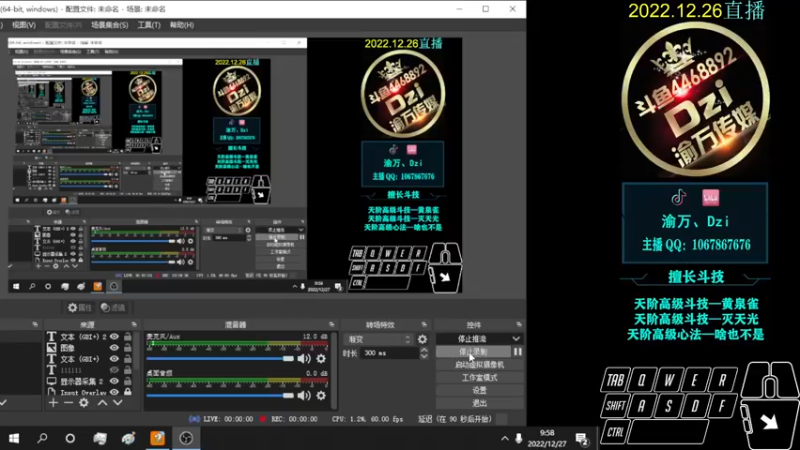Pop out the 来源 sources dock

click(134, 324)
